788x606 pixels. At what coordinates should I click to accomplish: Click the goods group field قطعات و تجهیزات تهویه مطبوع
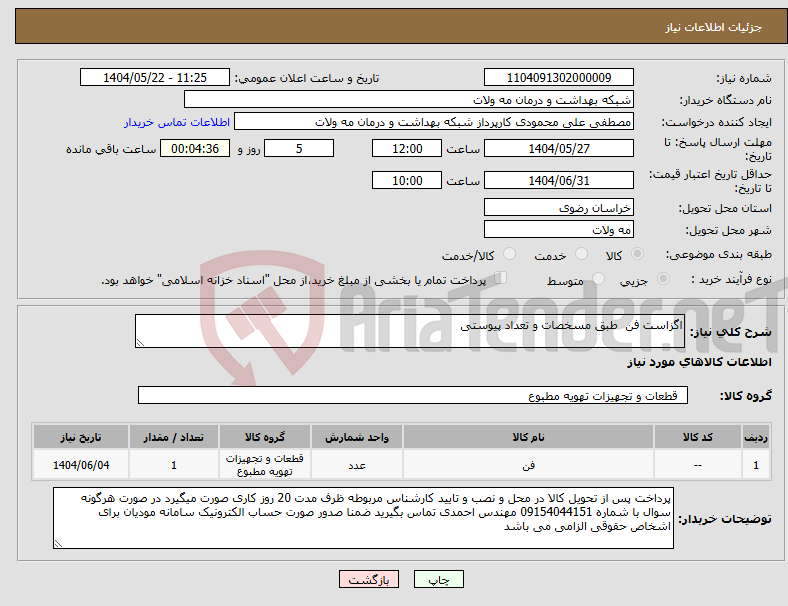click(413, 395)
